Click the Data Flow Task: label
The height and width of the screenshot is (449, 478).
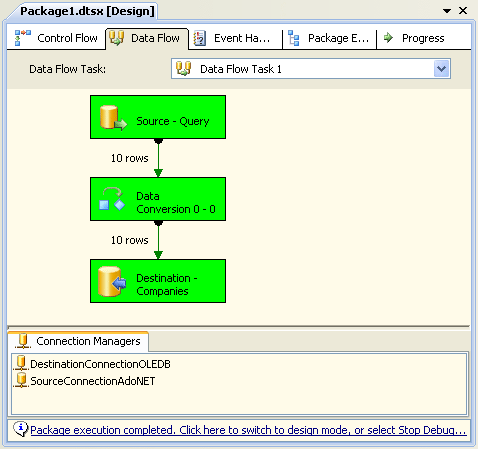[x=67, y=69]
